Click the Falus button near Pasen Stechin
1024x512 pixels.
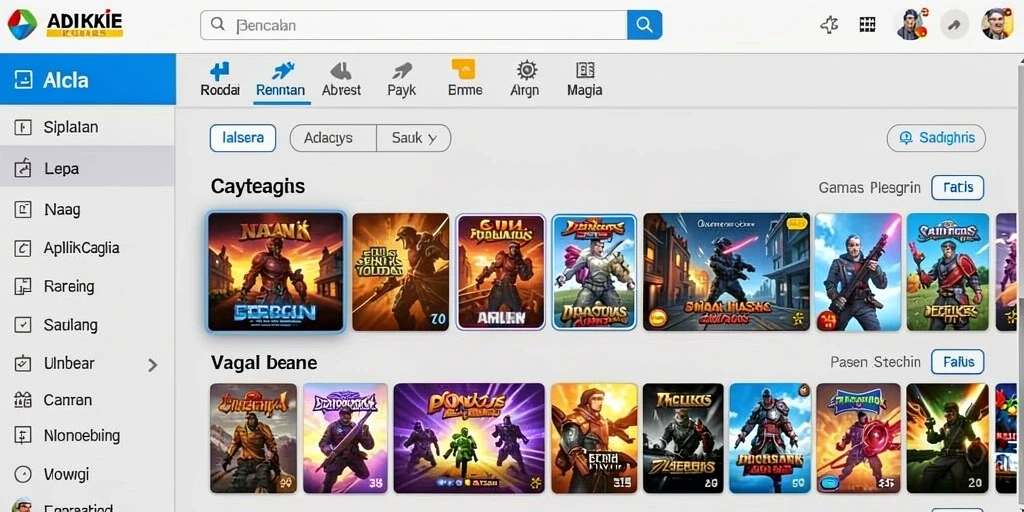click(x=957, y=361)
